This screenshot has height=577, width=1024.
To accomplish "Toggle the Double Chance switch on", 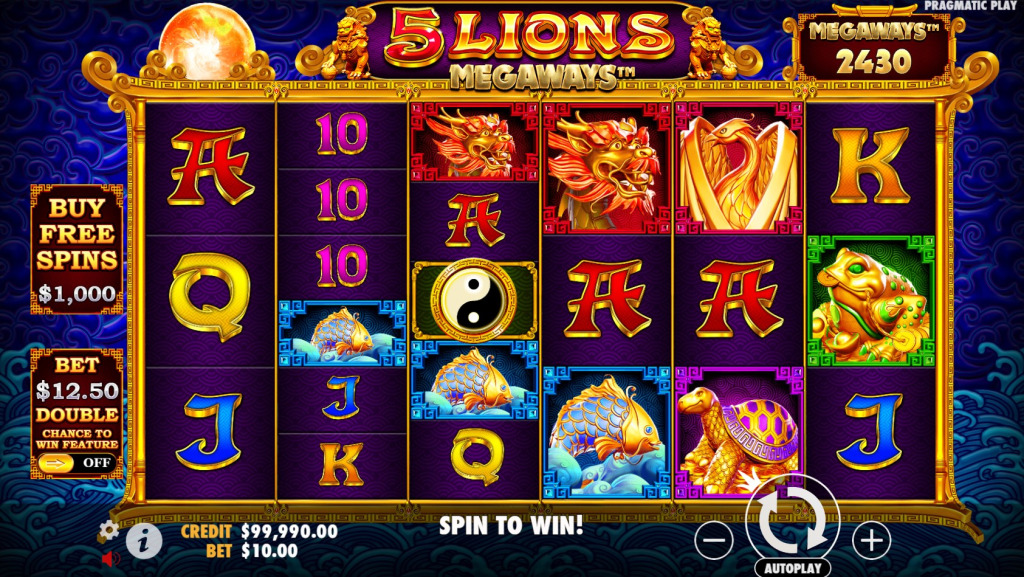I will (x=76, y=463).
